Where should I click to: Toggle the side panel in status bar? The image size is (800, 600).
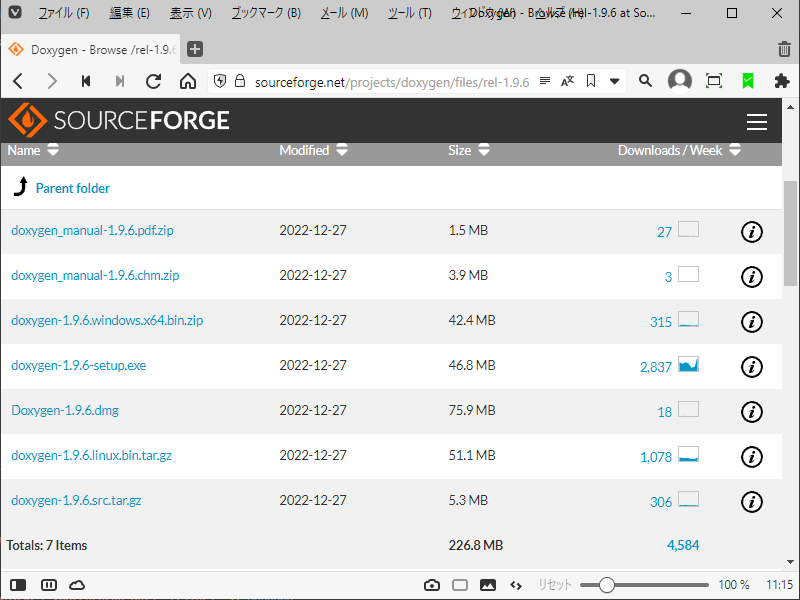(x=18, y=585)
